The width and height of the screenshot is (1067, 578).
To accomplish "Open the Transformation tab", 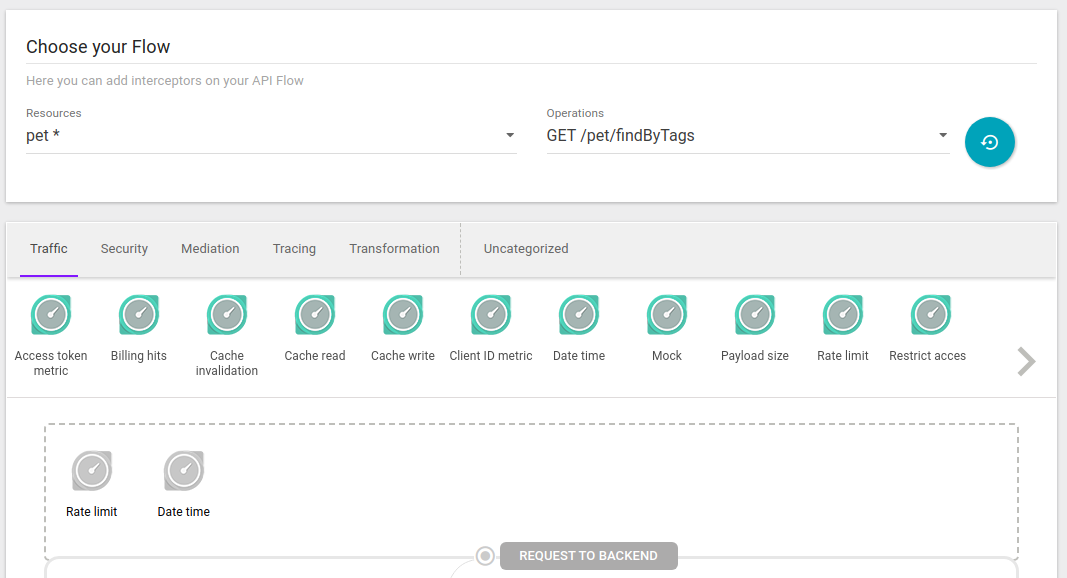I will 394,248.
